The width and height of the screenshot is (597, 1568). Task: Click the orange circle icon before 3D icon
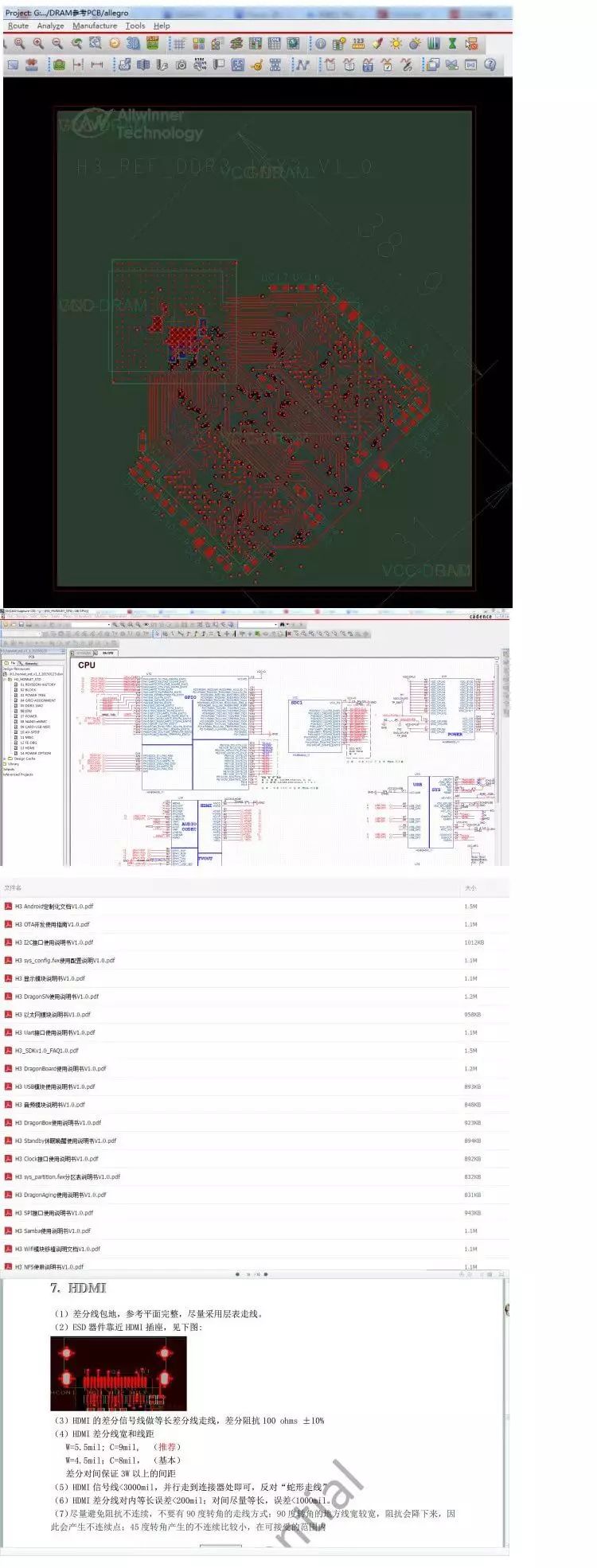coord(114,44)
